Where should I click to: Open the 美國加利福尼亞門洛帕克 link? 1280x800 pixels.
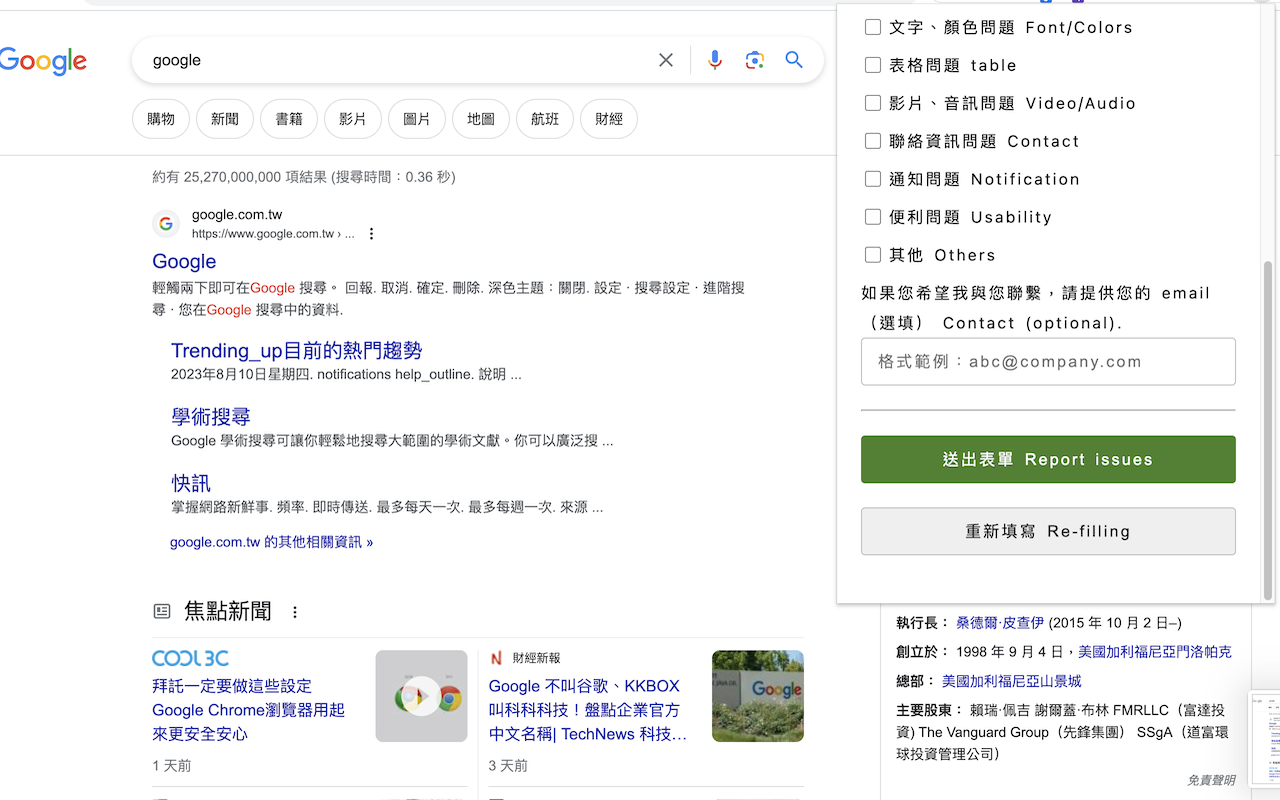(1155, 652)
